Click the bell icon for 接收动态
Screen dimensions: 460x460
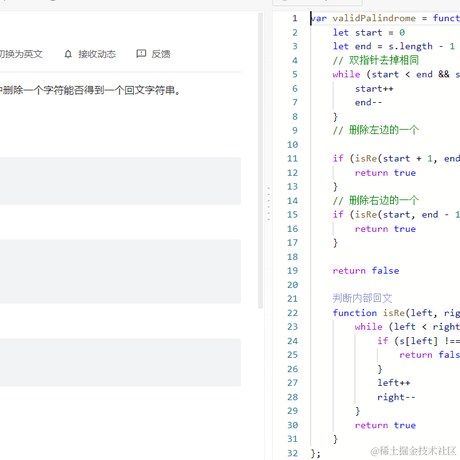[68, 54]
